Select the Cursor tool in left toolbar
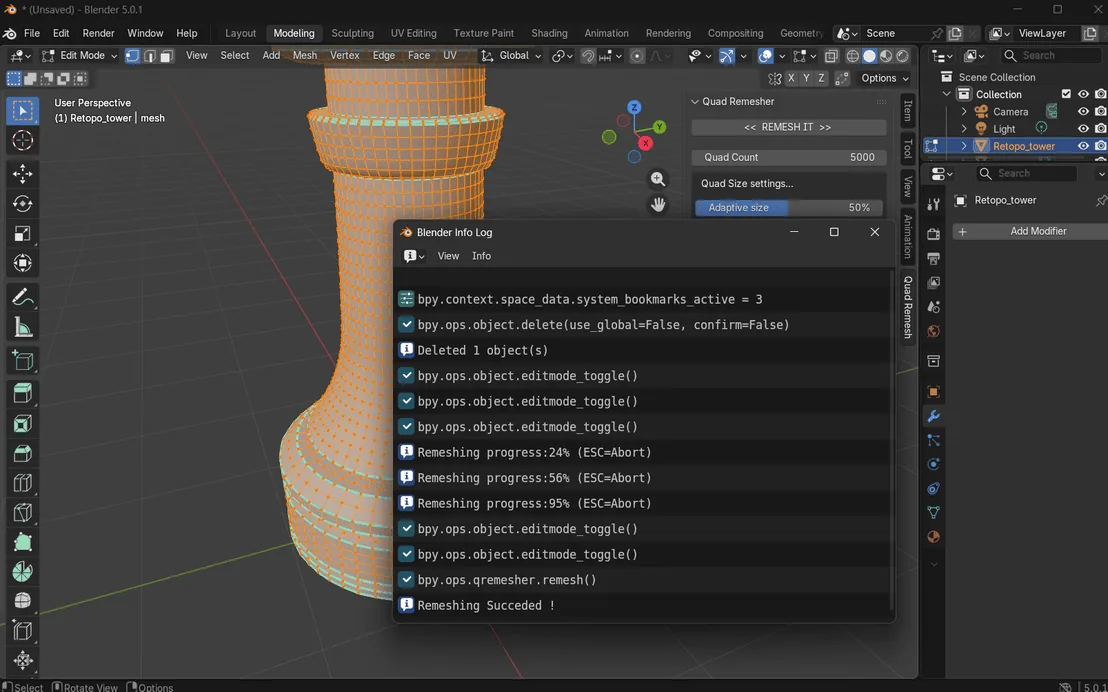Viewport: 1108px width, 692px height. point(23,141)
